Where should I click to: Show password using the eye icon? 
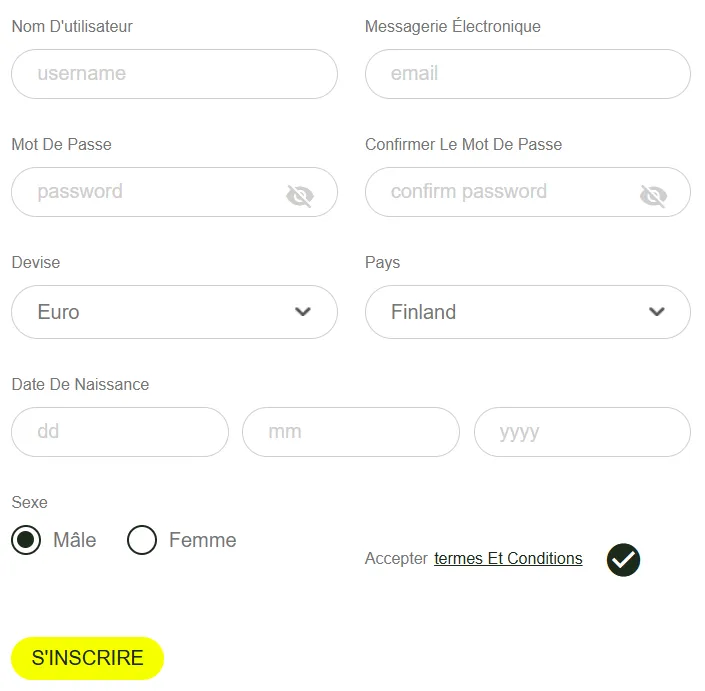pos(300,195)
